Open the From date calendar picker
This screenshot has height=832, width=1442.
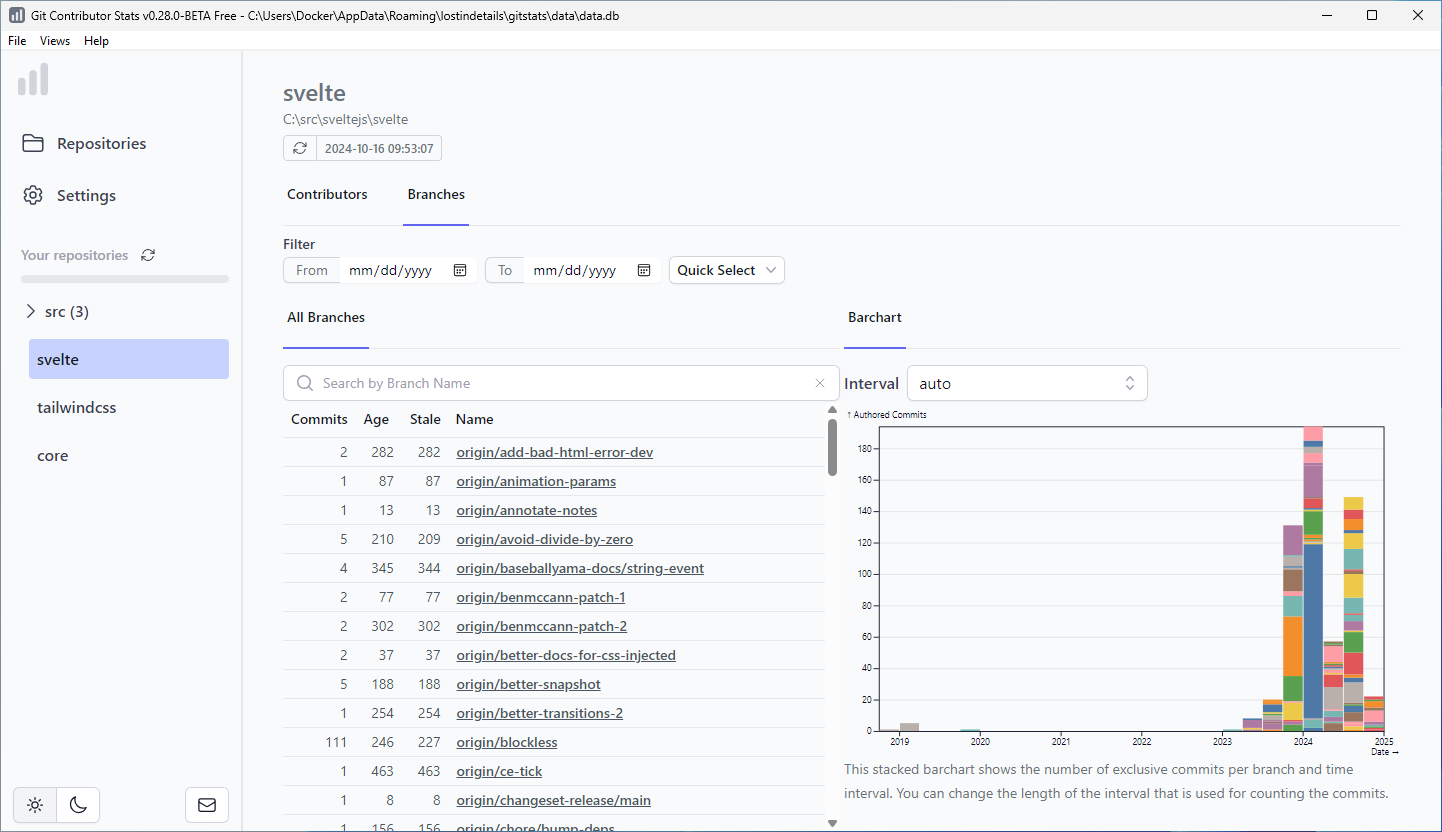click(x=460, y=270)
